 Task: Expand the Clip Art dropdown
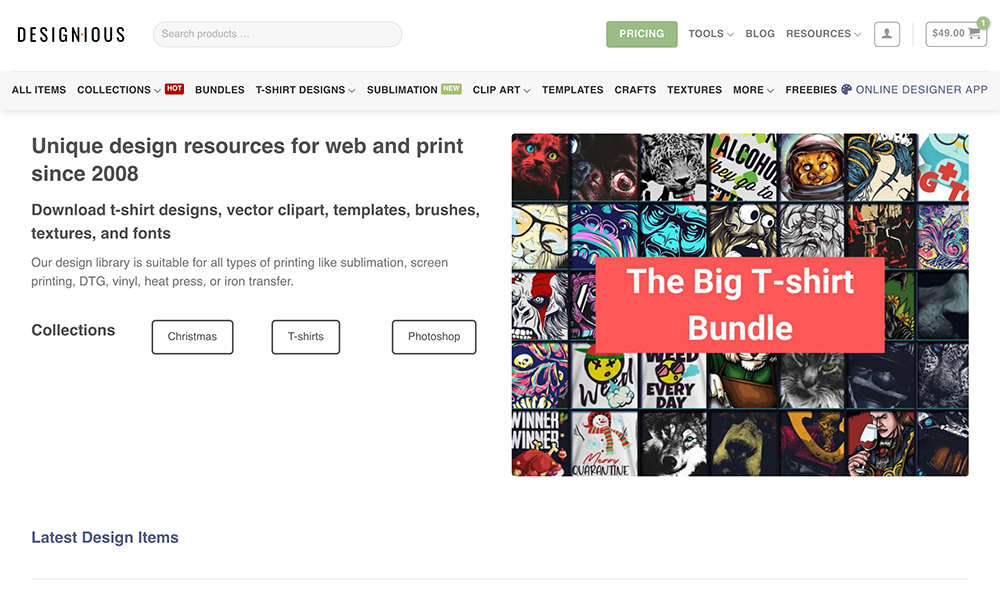point(501,90)
